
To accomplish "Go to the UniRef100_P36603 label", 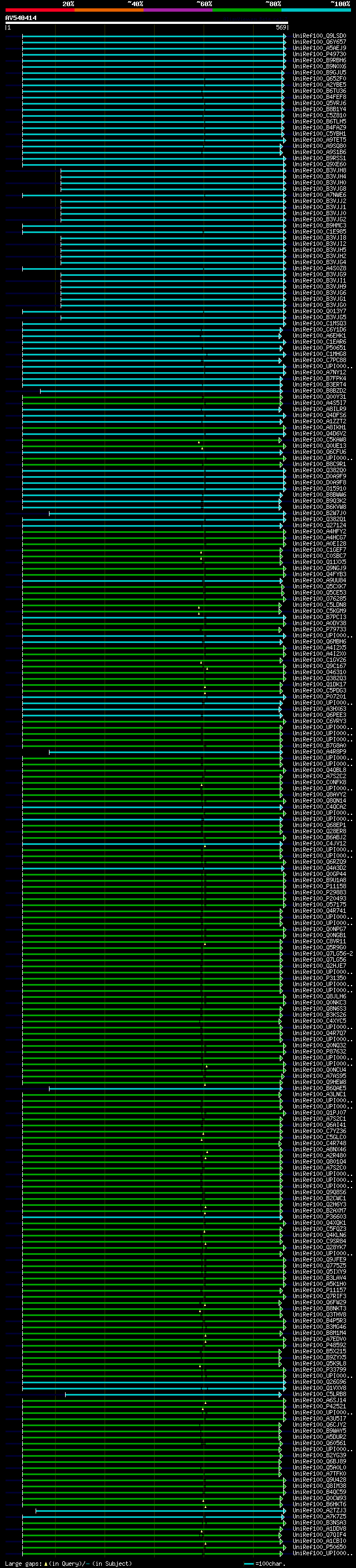I will tap(319, 1217).
